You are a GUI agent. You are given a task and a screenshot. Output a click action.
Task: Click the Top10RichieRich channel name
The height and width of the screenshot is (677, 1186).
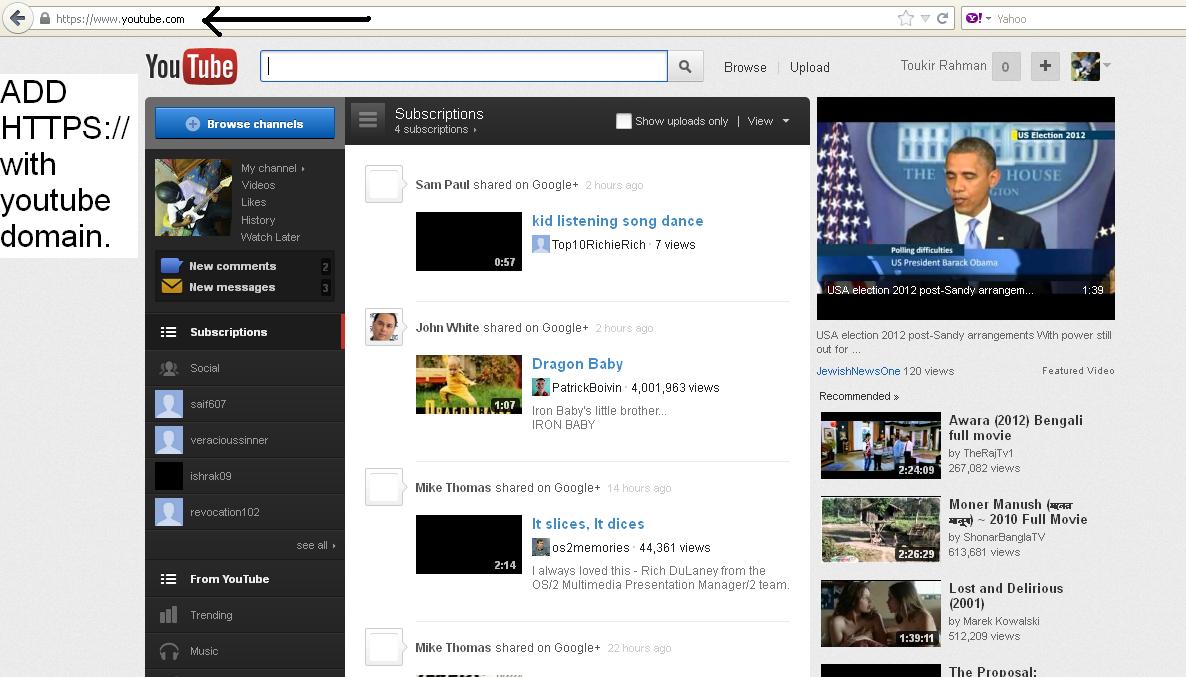tap(598, 245)
